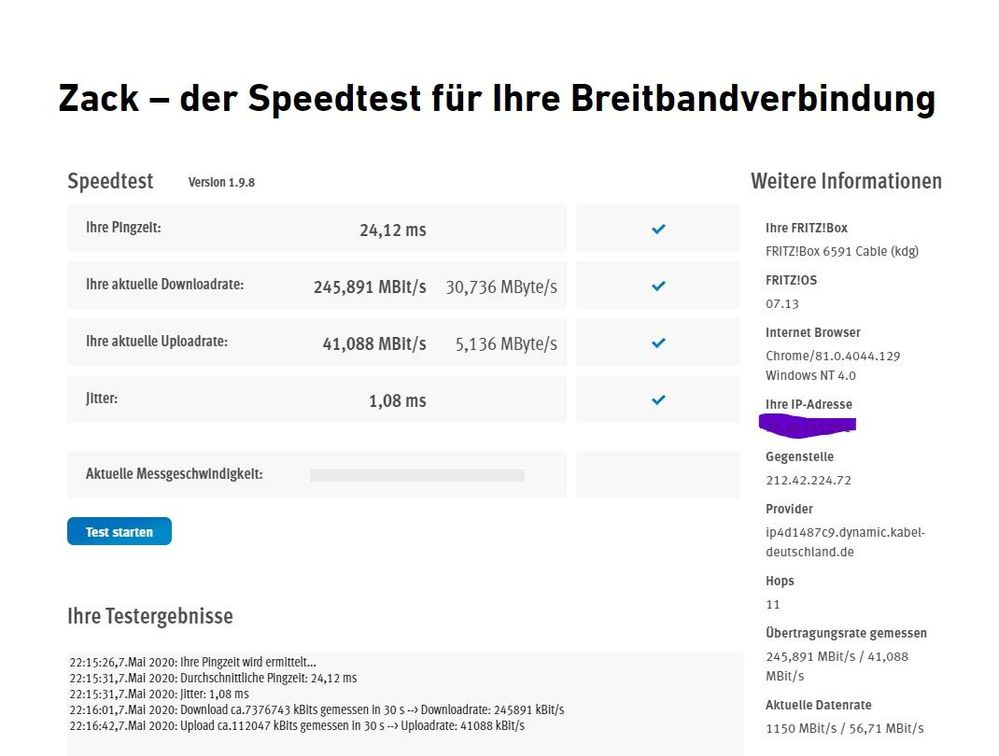The width and height of the screenshot is (999, 756).
Task: Click the checkmark next to Jitter
Action: point(657,399)
